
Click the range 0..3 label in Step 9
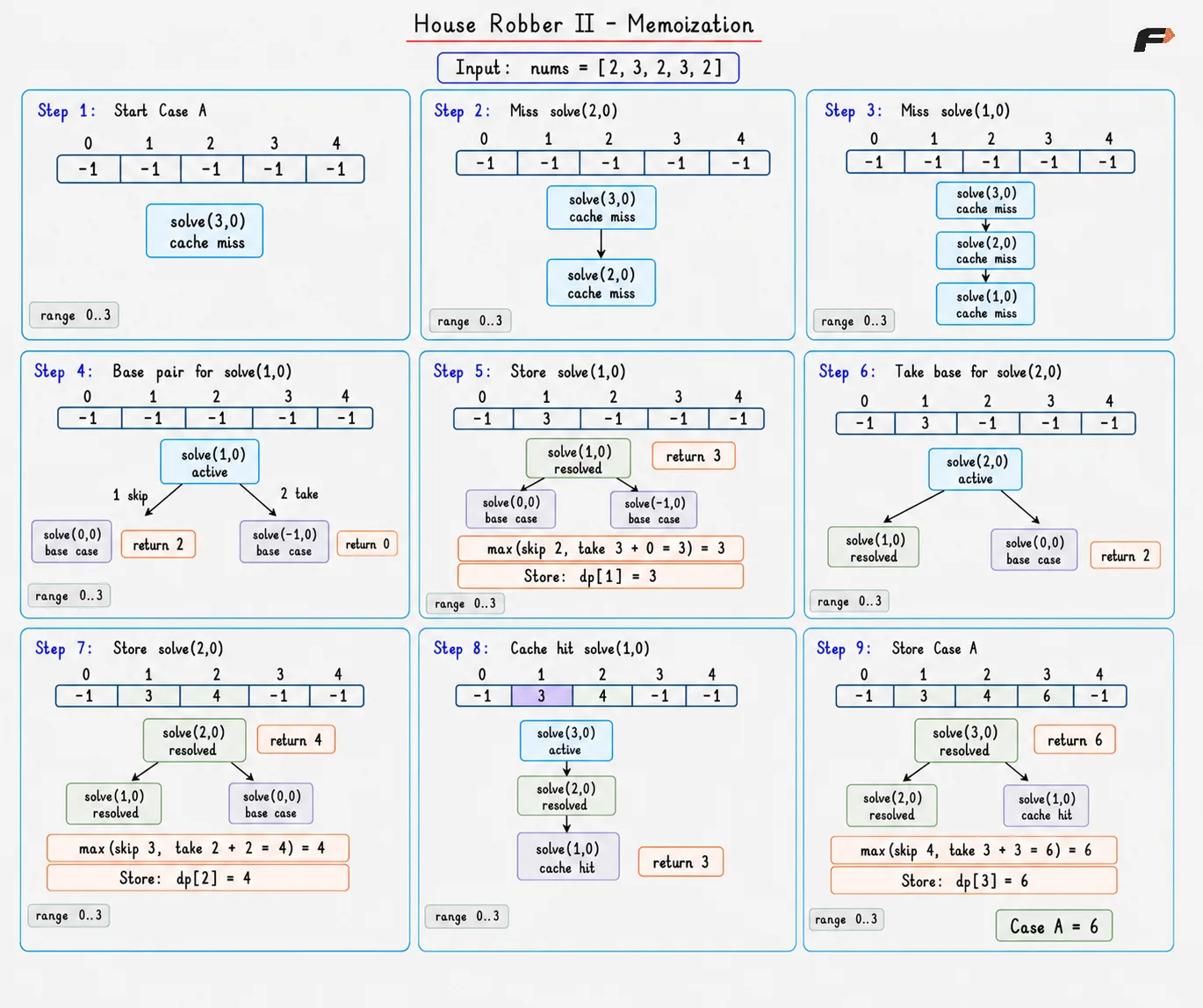point(846,919)
